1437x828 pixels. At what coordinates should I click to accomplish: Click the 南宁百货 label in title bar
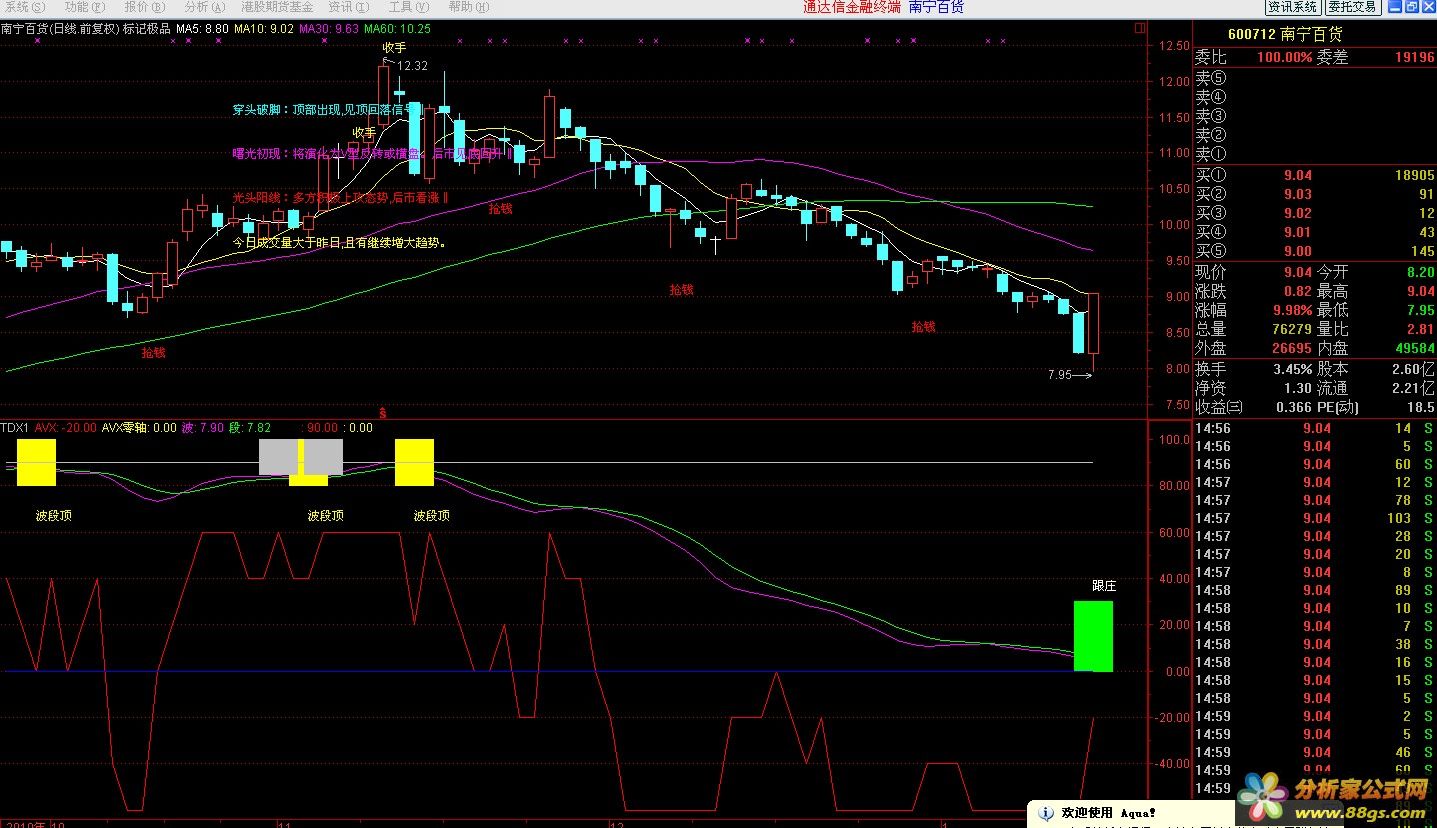click(936, 7)
